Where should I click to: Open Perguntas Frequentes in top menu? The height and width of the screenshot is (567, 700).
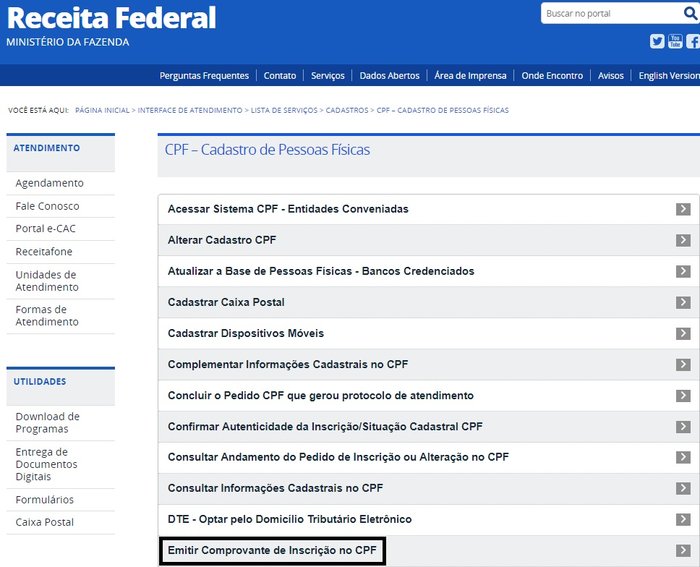[x=204, y=75]
